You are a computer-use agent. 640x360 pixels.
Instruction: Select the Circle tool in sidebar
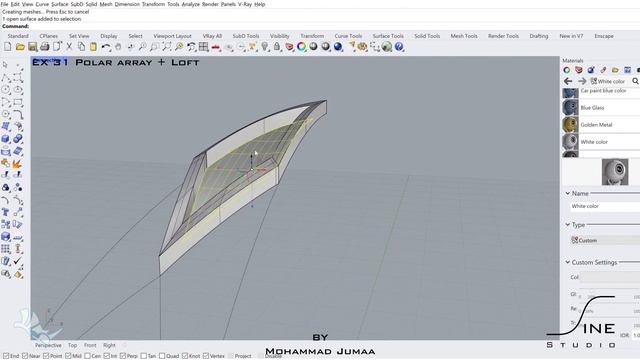click(6, 90)
